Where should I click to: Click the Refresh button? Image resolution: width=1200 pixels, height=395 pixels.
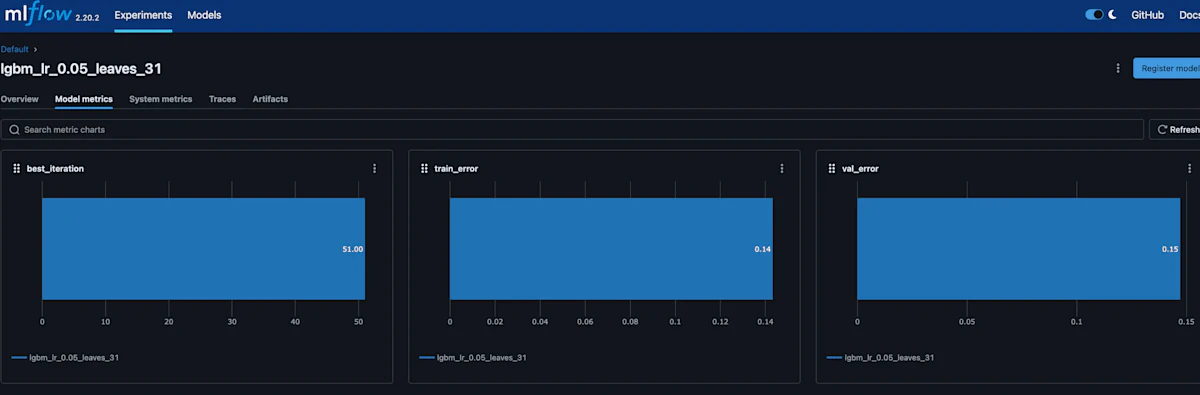[x=1176, y=130]
